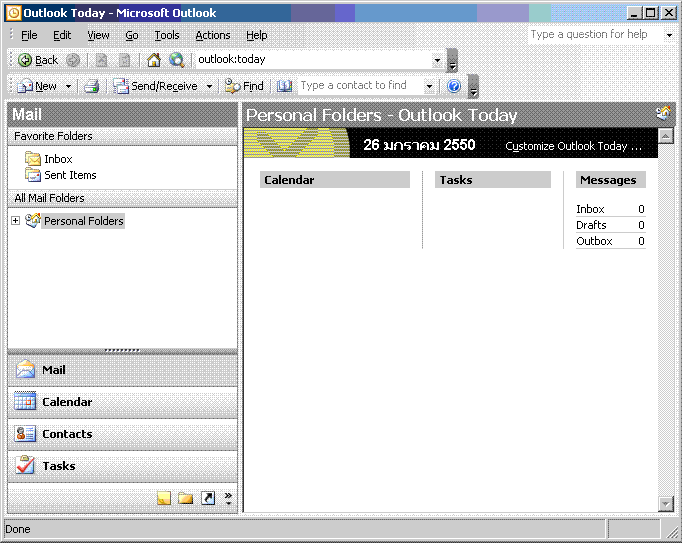Open Notes via the yellow note icon
682x543 pixels.
click(164, 498)
